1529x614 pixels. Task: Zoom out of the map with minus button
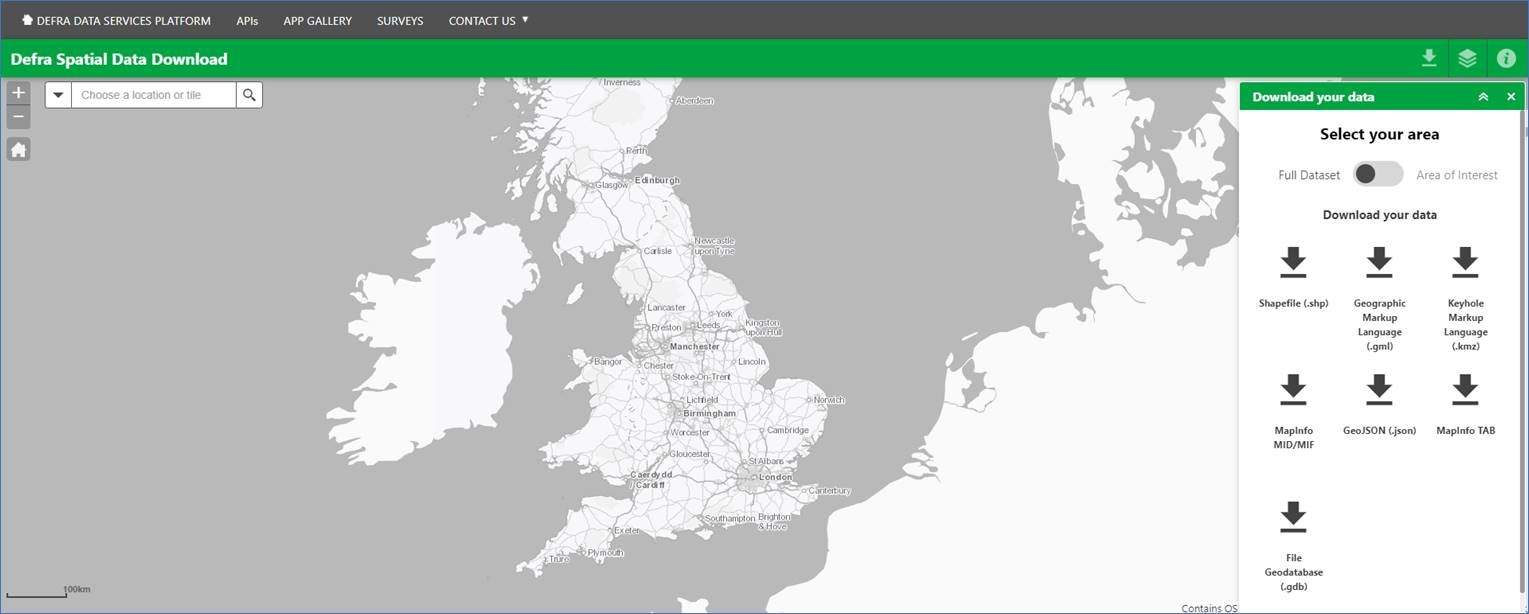(19, 117)
